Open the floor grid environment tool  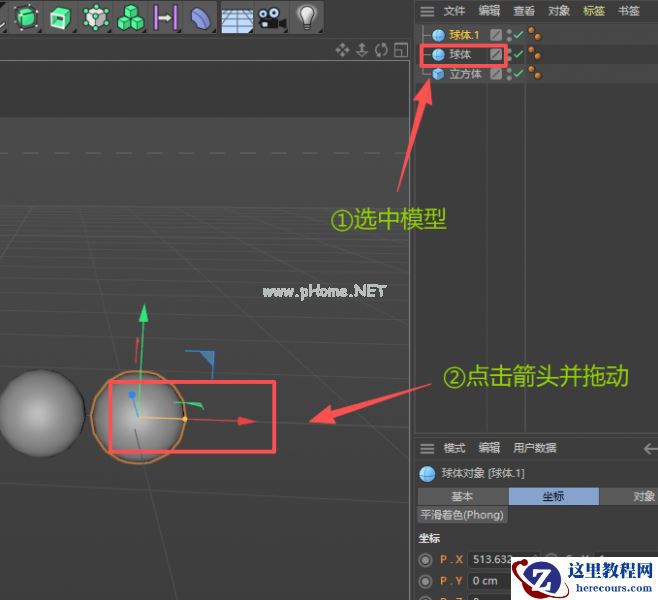(x=237, y=19)
